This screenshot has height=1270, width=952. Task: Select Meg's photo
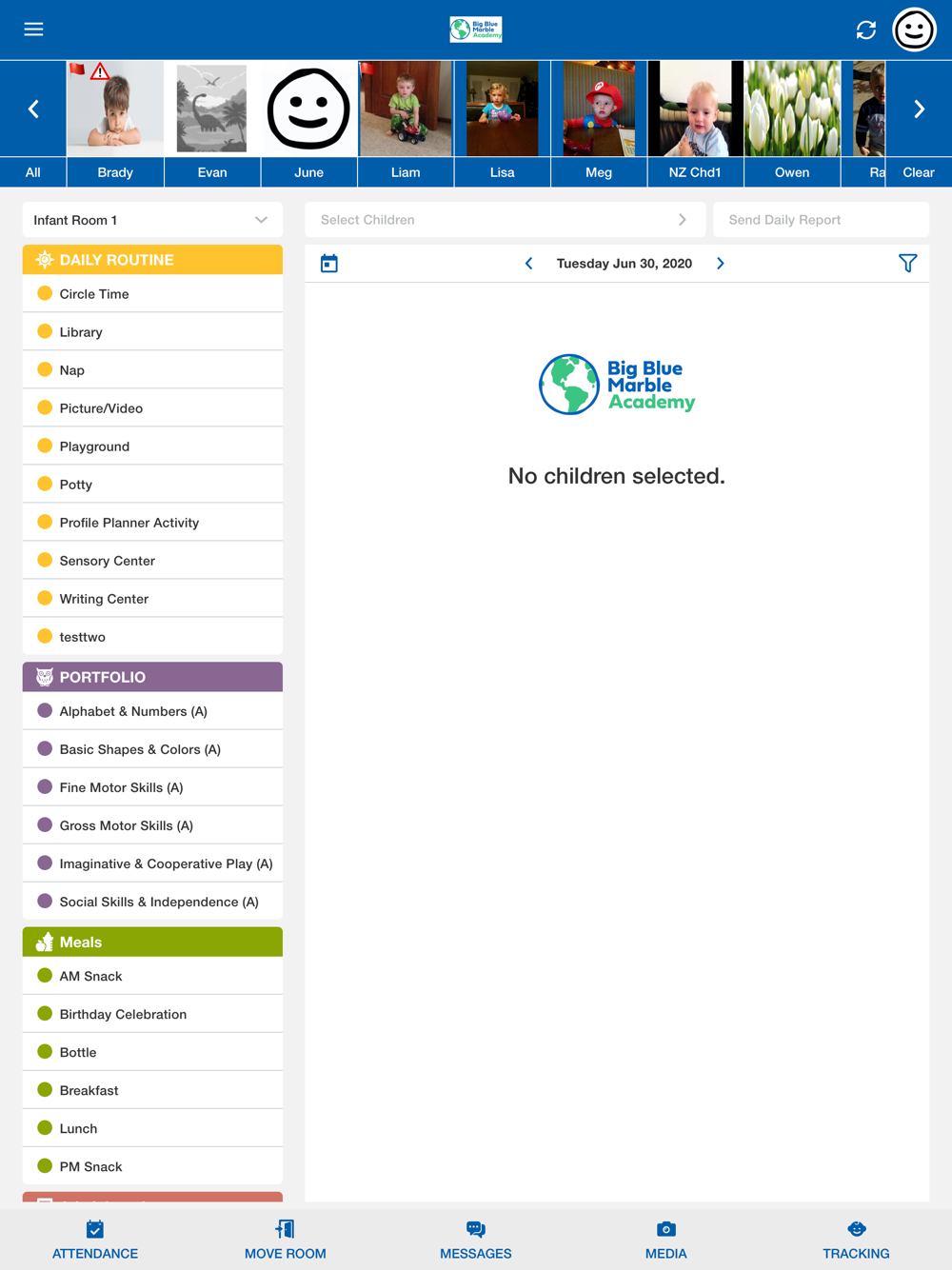point(599,109)
